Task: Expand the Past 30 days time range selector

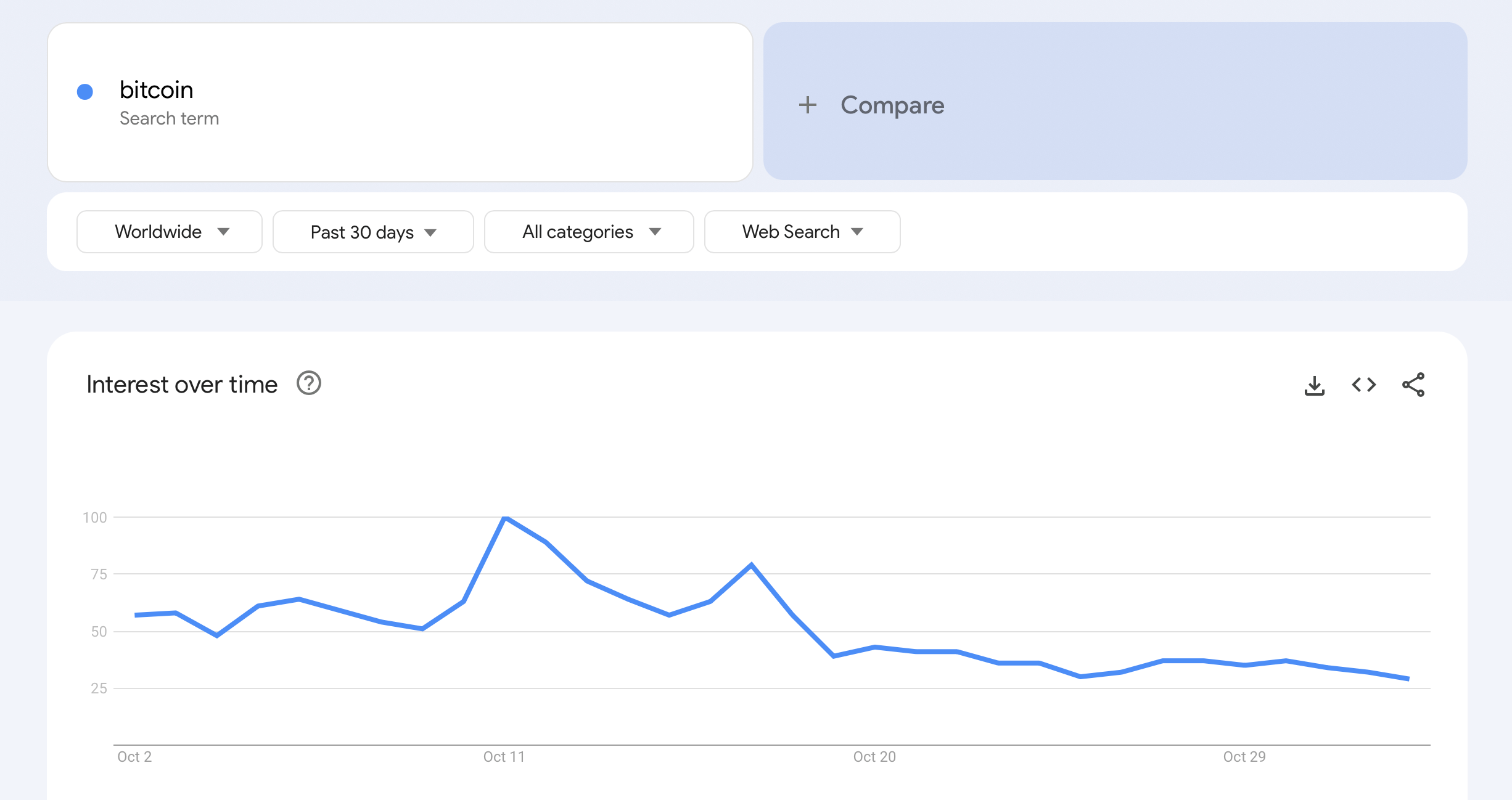Action: pyautogui.click(x=373, y=232)
